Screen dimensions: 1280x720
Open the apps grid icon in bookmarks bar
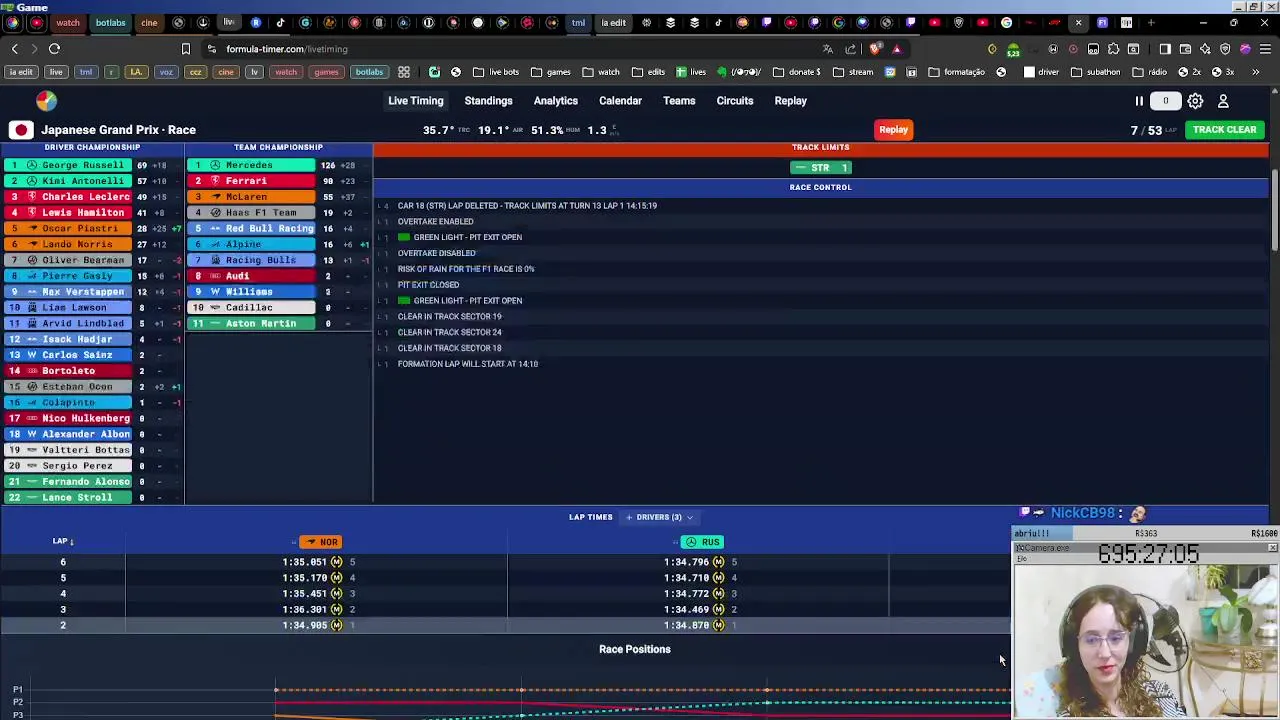pos(403,72)
